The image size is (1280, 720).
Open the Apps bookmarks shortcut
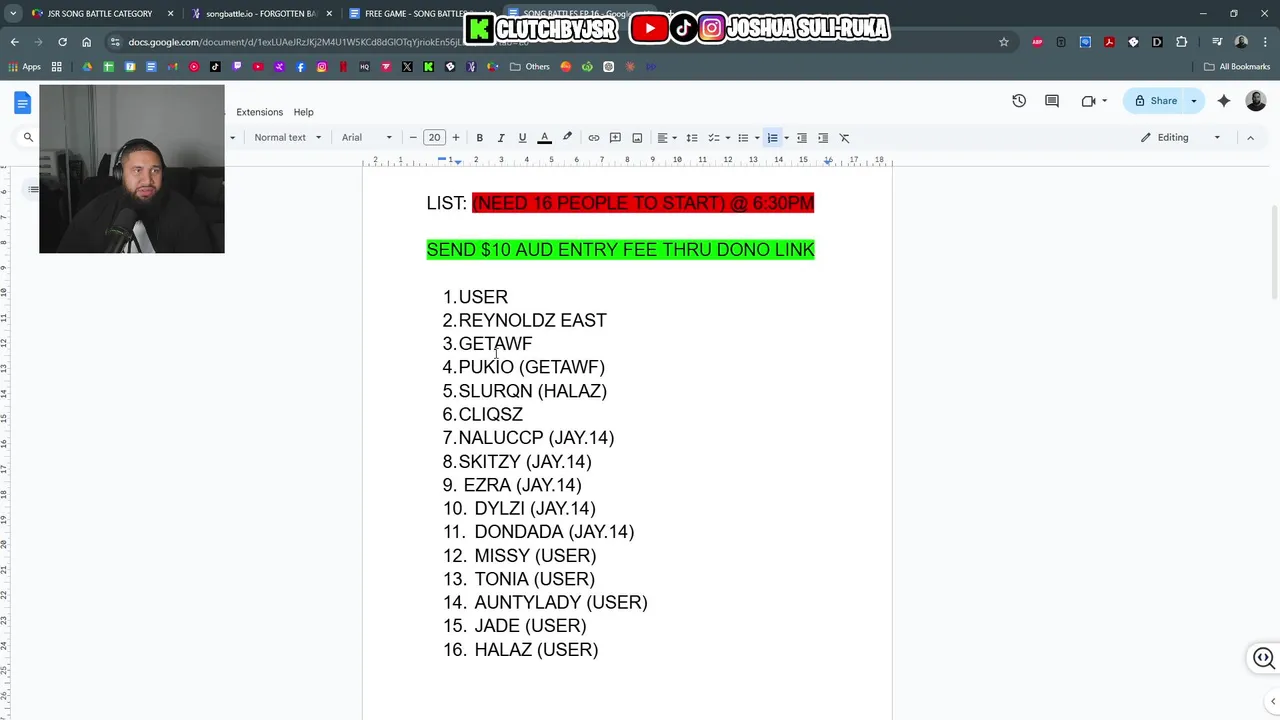coord(25,67)
